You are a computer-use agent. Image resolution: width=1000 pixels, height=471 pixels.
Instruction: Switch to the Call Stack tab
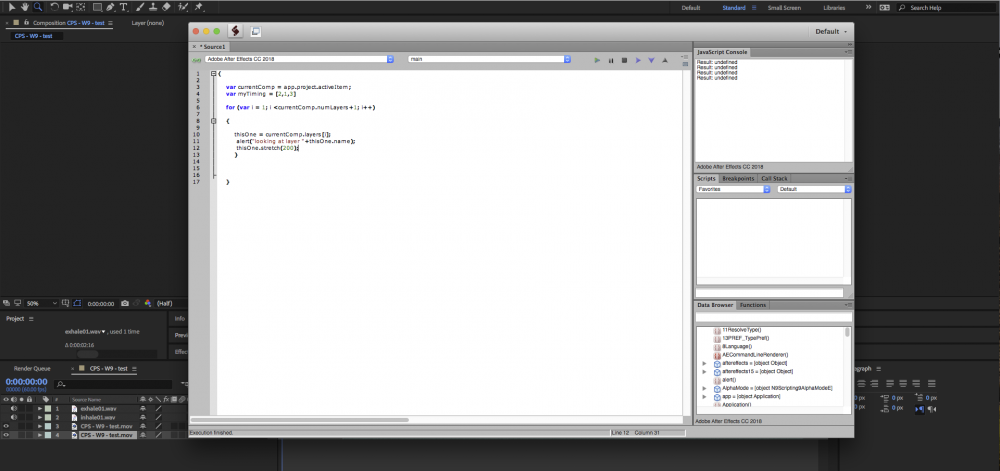774,178
